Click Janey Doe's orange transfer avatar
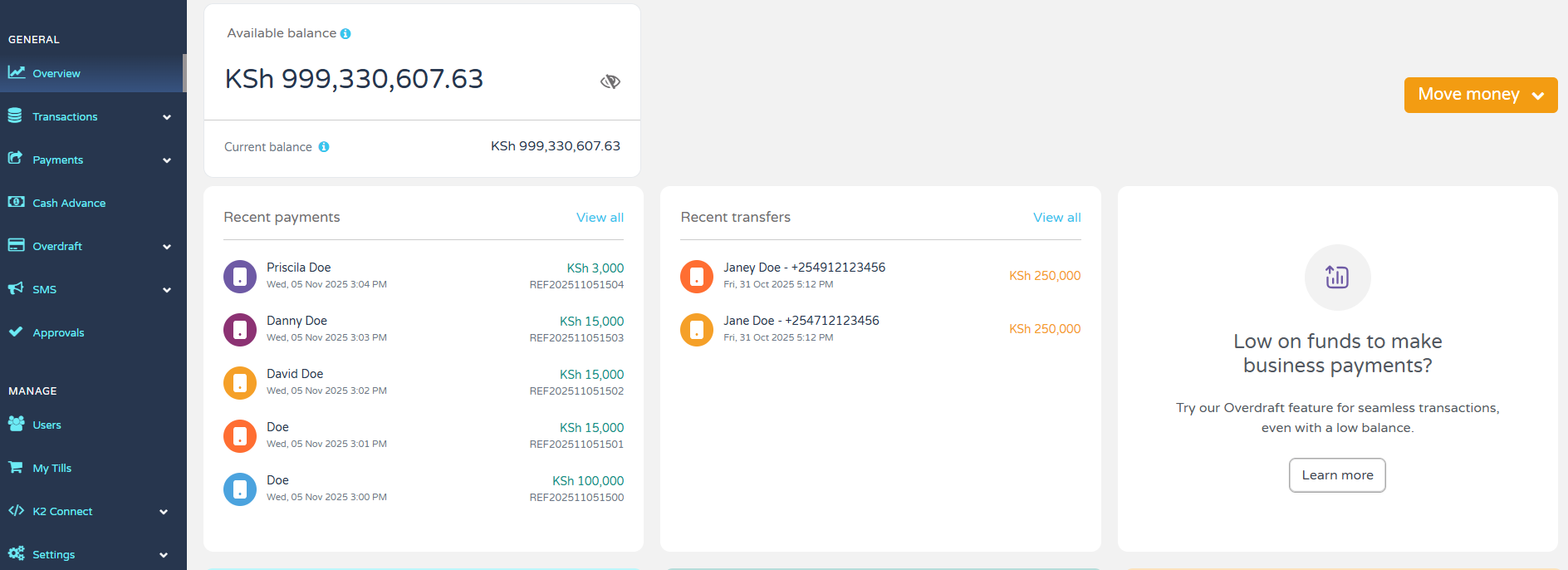The width and height of the screenshot is (1568, 570). pyautogui.click(x=697, y=277)
